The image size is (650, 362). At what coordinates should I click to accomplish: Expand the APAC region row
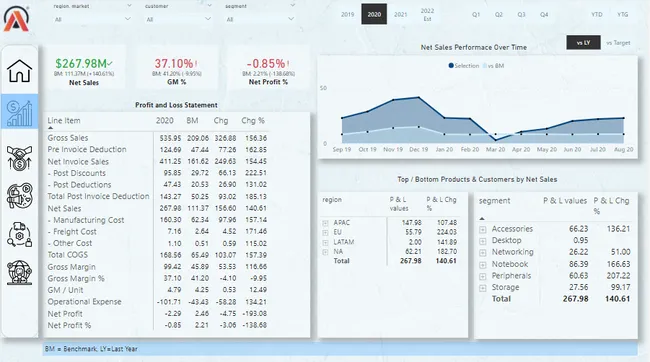(325, 223)
